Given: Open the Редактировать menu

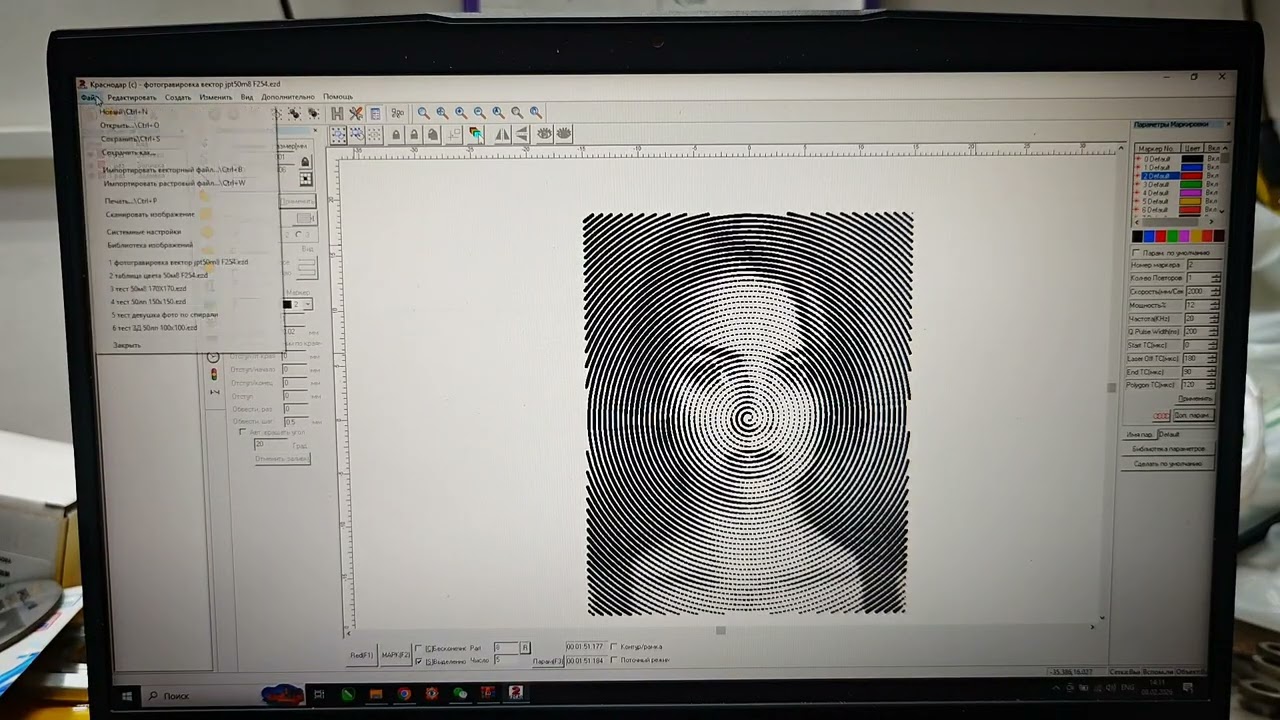Looking at the screenshot, I should (132, 97).
